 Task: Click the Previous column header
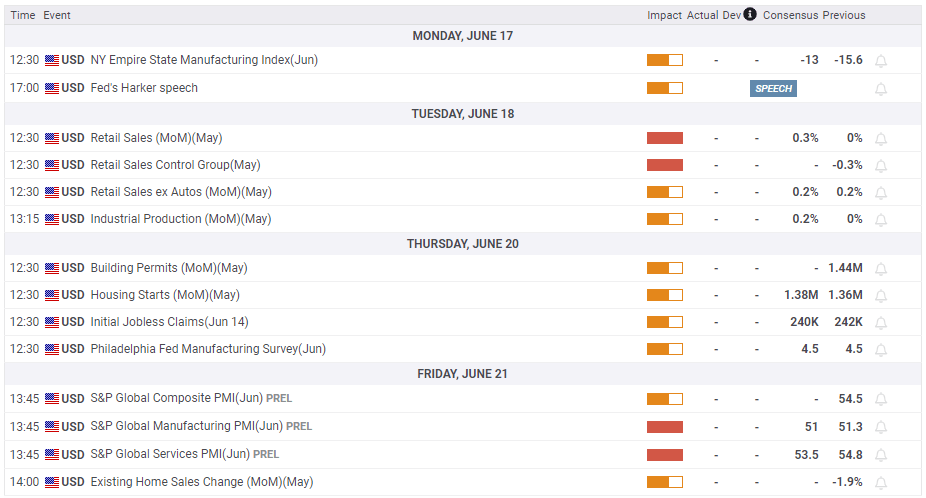pos(844,15)
